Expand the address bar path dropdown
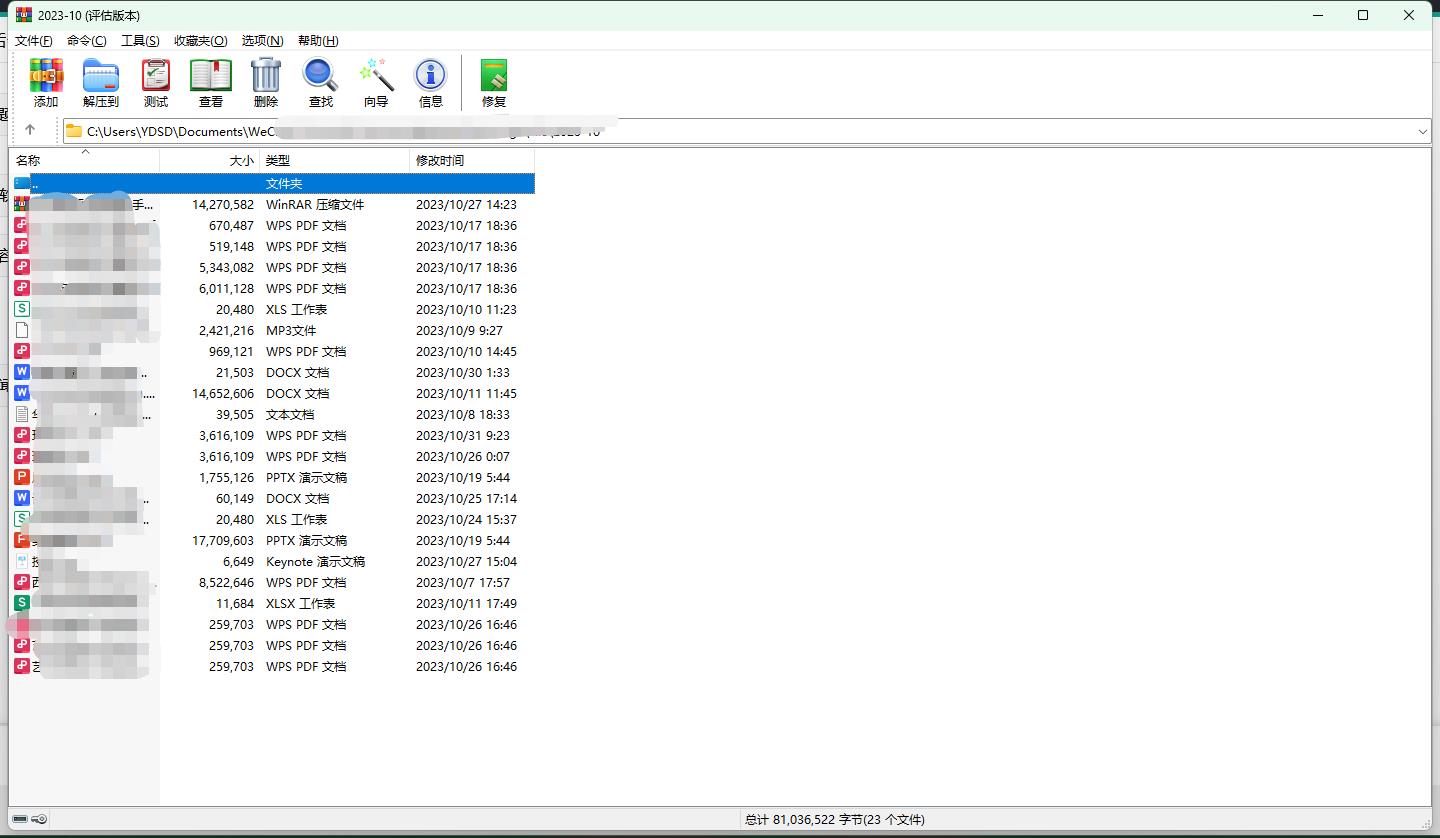1440x838 pixels. pos(1422,131)
